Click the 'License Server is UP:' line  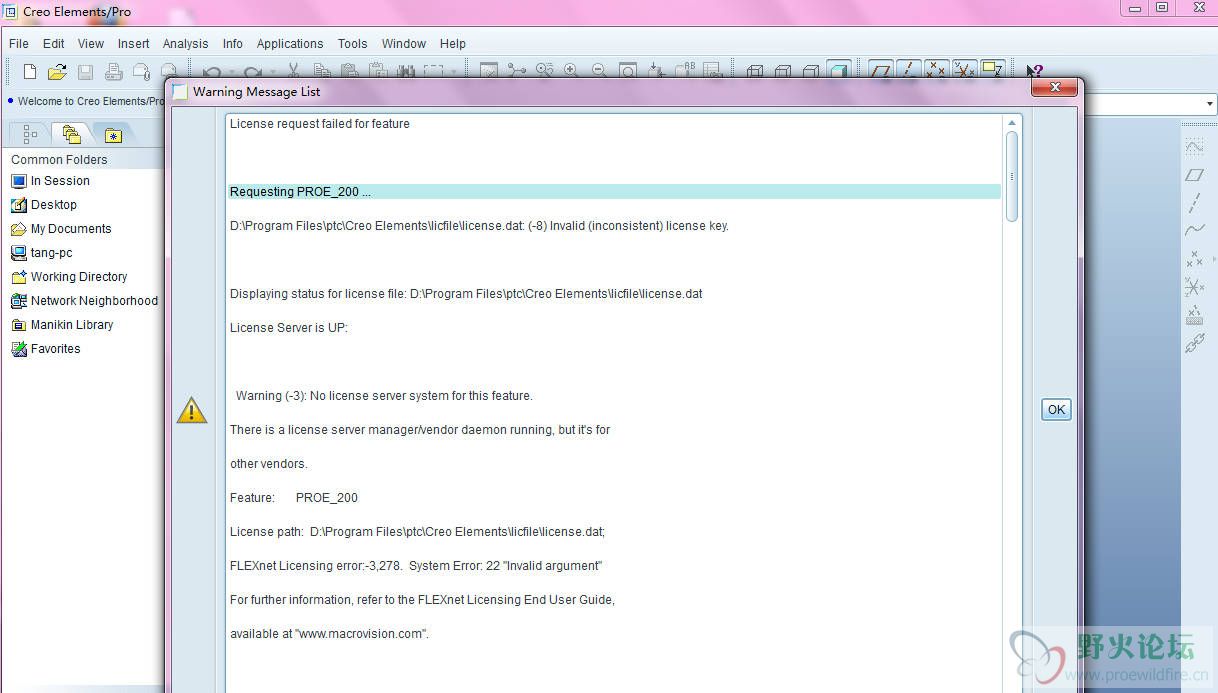pos(289,328)
